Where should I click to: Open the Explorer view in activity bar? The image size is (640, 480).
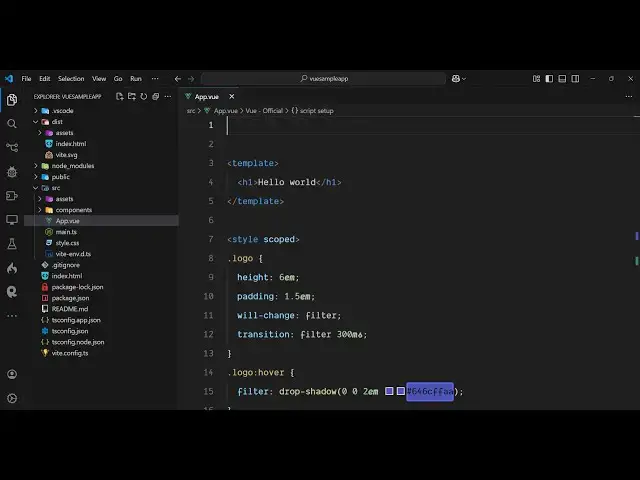(x=12, y=100)
